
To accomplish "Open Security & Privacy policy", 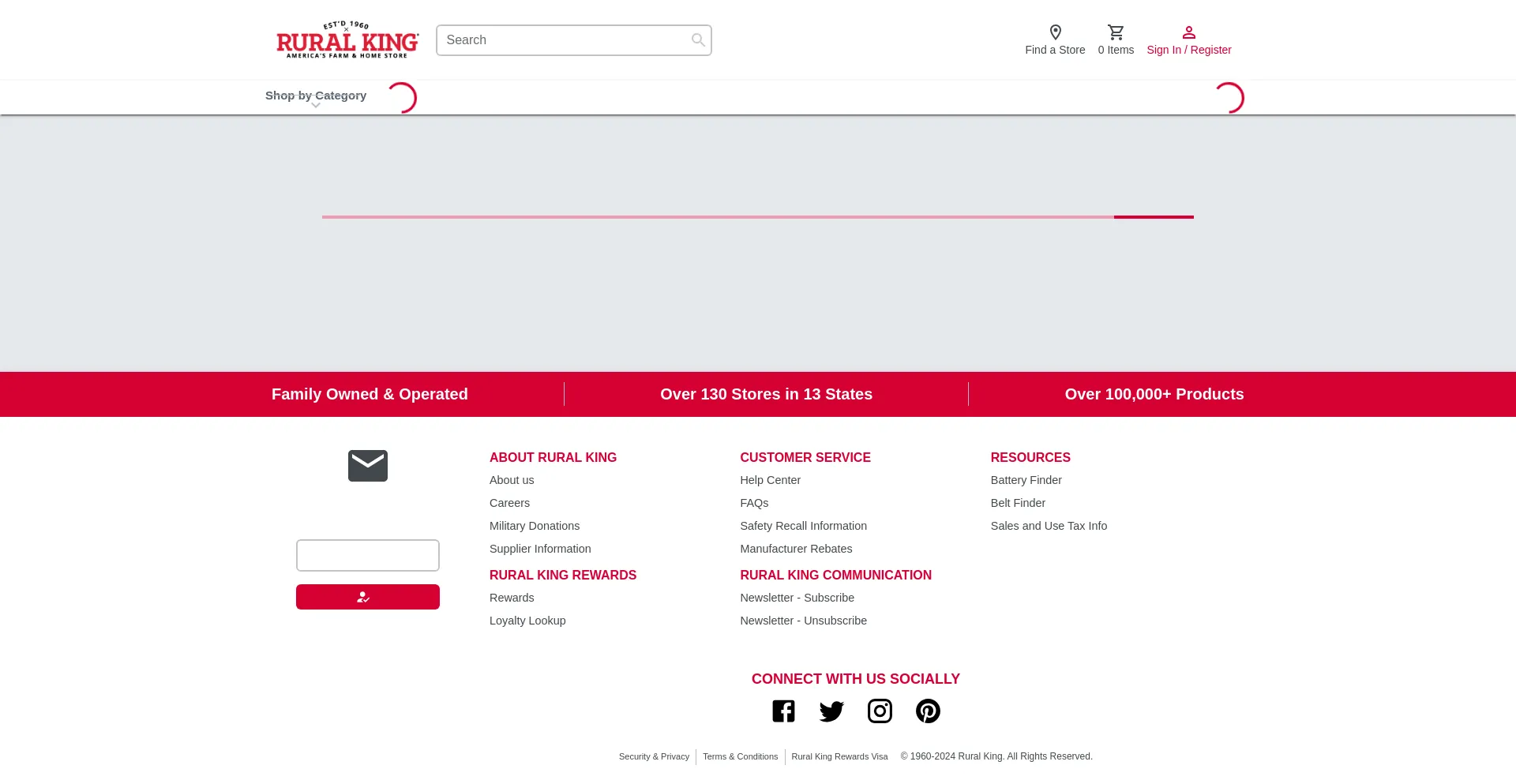I will tap(654, 756).
